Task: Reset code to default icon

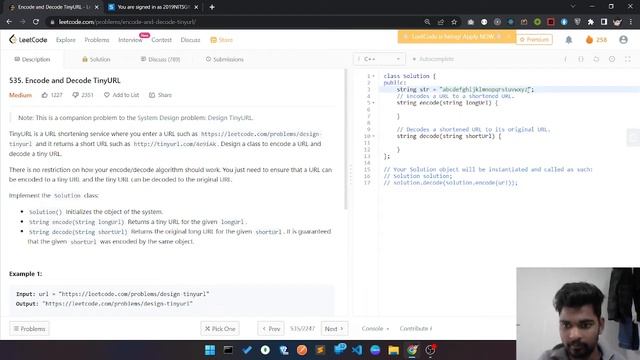Action: [x=596, y=59]
